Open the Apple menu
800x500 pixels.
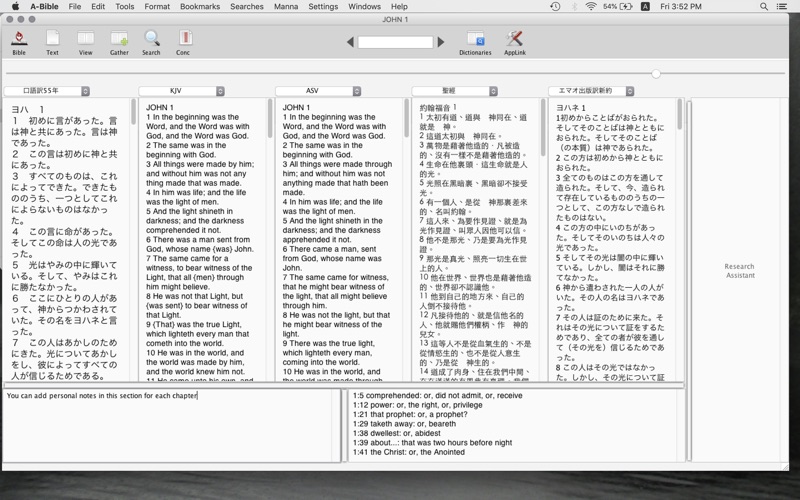pyautogui.click(x=15, y=7)
